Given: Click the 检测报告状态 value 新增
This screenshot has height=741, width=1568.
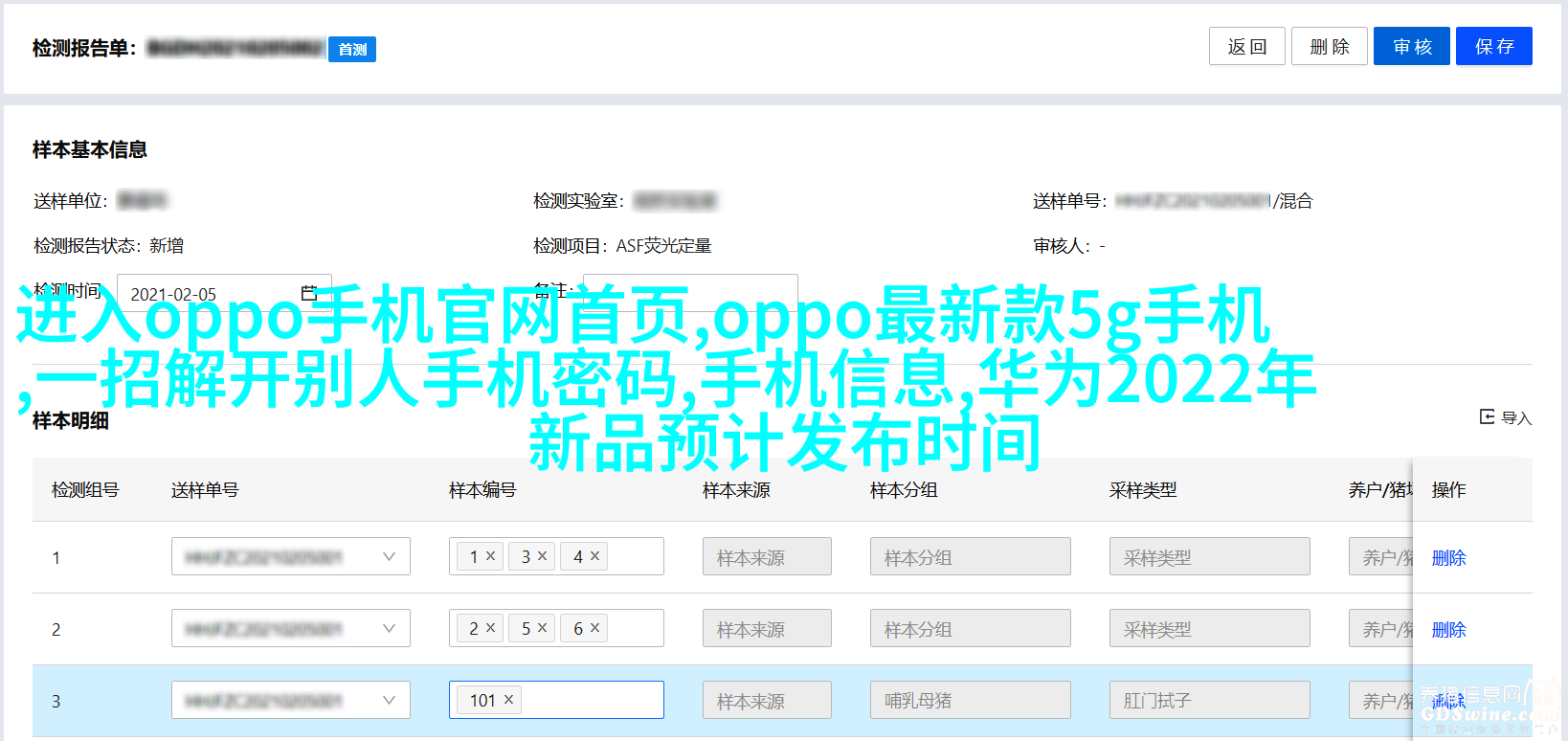Looking at the screenshot, I should point(167,246).
